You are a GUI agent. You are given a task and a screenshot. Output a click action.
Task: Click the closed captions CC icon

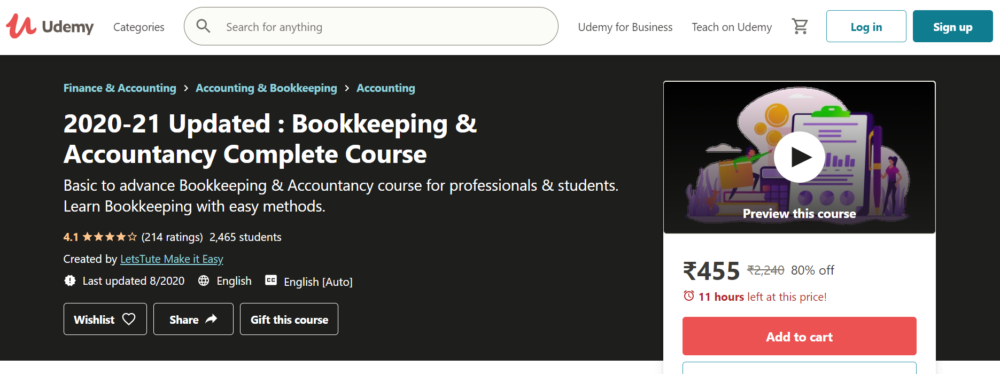tap(271, 281)
